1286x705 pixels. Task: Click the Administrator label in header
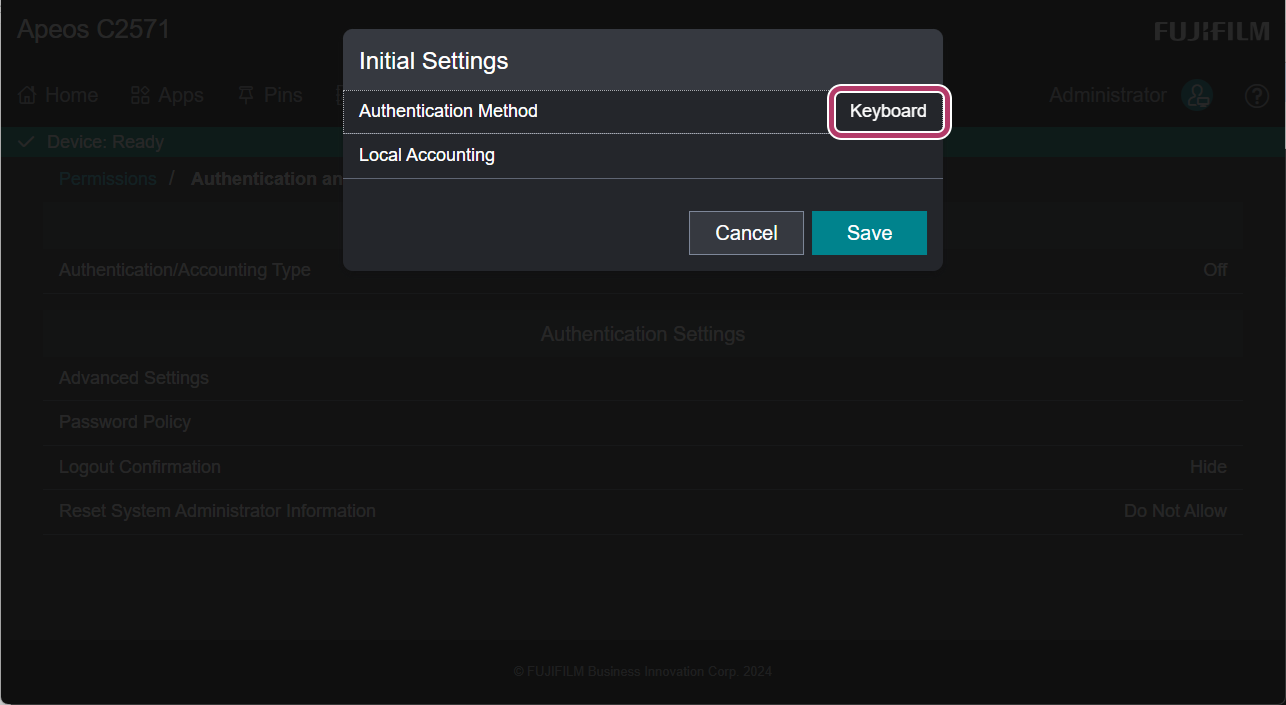pos(1108,95)
